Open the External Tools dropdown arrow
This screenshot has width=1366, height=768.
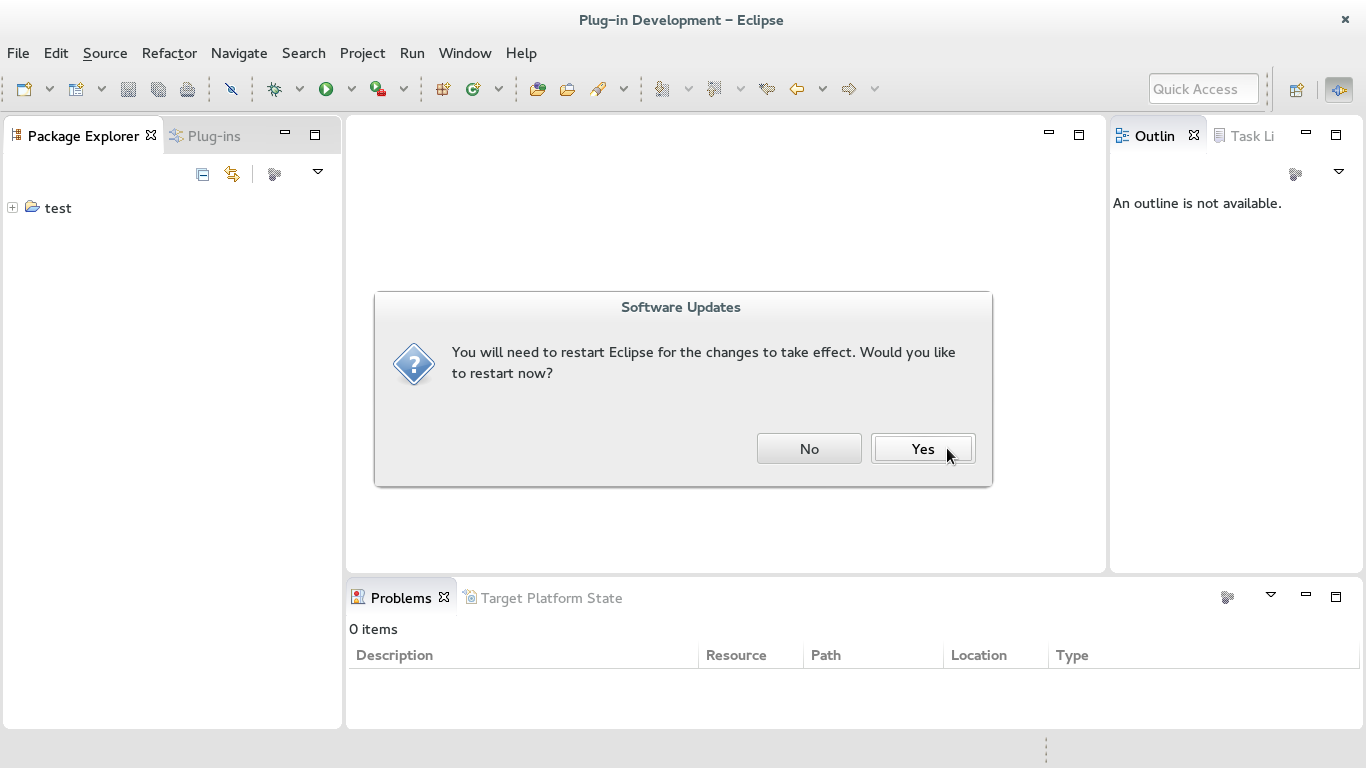[x=403, y=89]
